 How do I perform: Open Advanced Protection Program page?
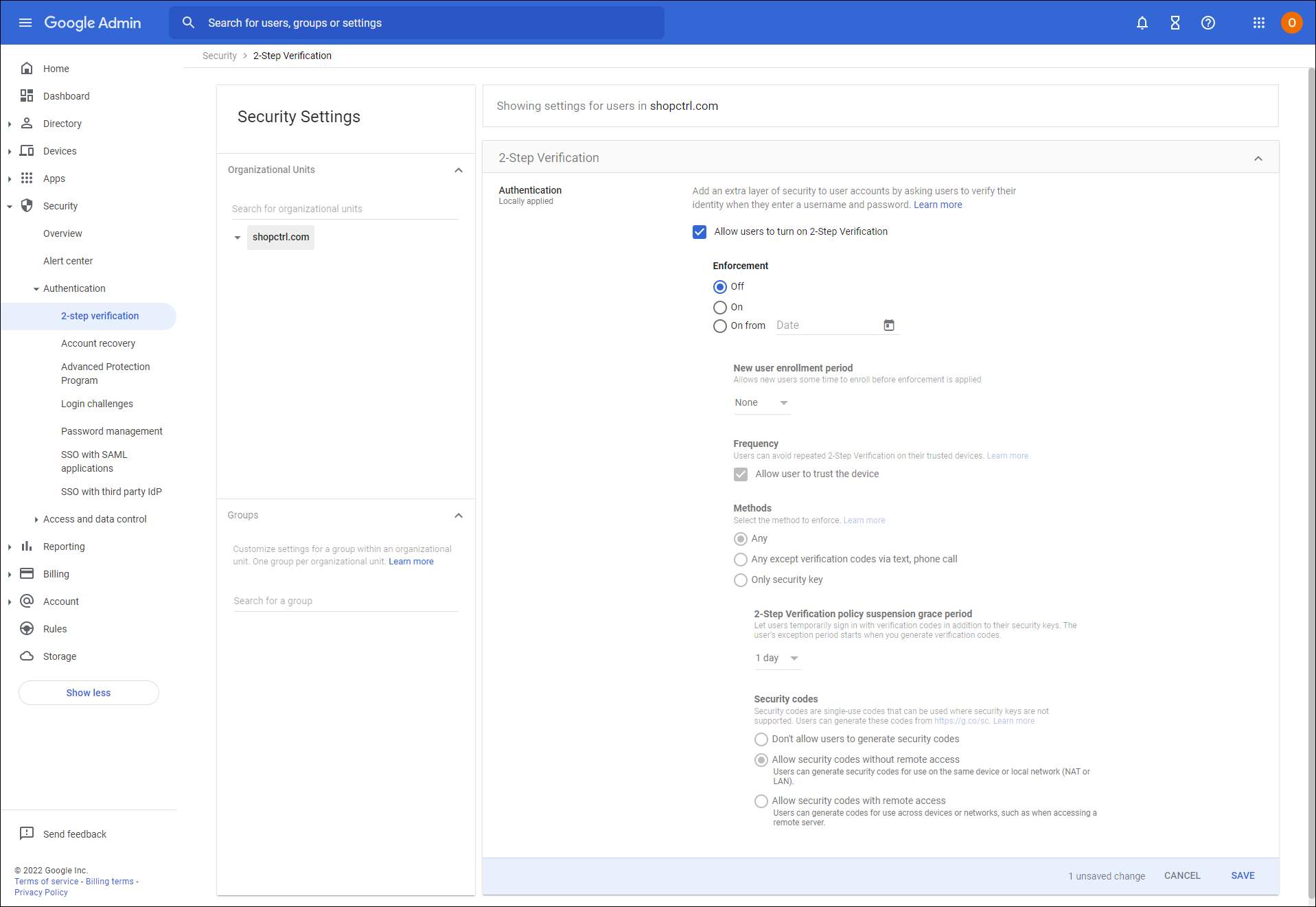pyautogui.click(x=105, y=374)
